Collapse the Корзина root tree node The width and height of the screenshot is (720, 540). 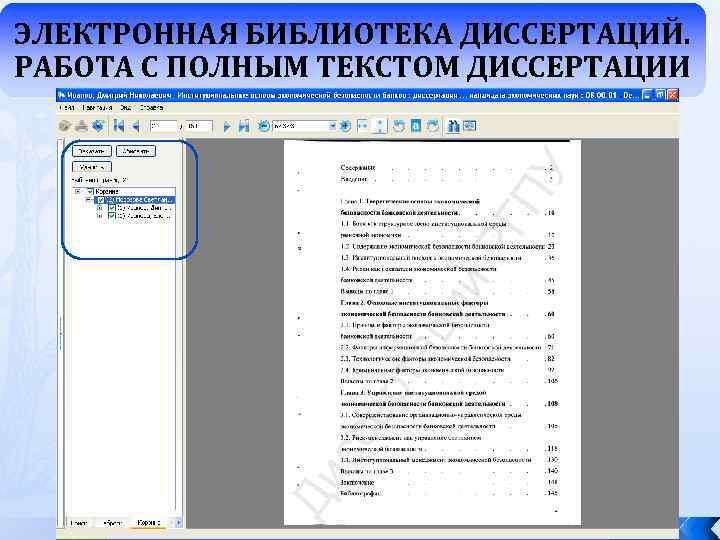[78, 191]
